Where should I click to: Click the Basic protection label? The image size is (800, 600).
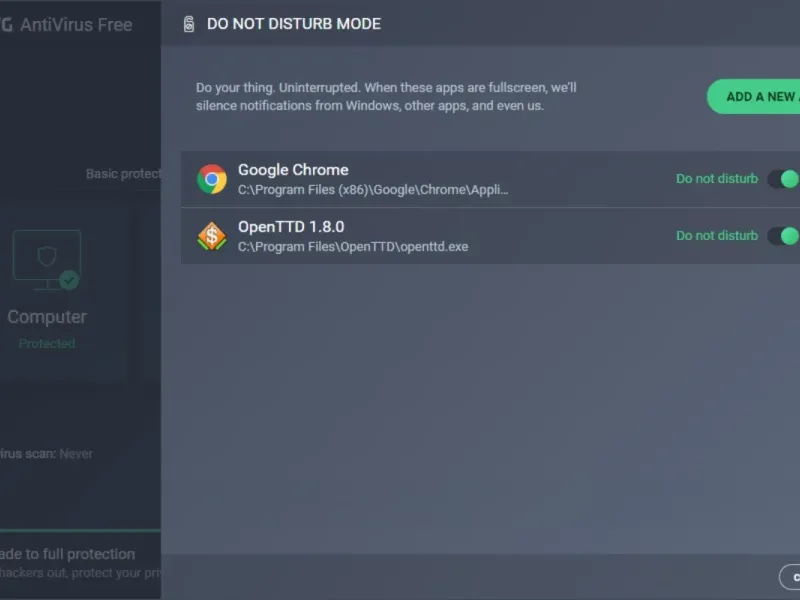click(123, 174)
